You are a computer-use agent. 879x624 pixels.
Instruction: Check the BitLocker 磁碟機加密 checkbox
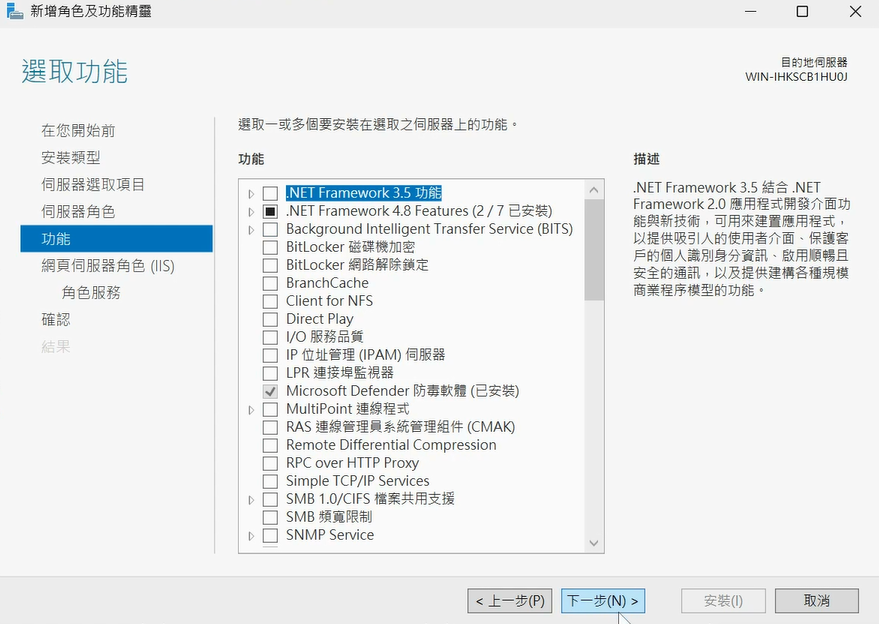click(x=270, y=247)
